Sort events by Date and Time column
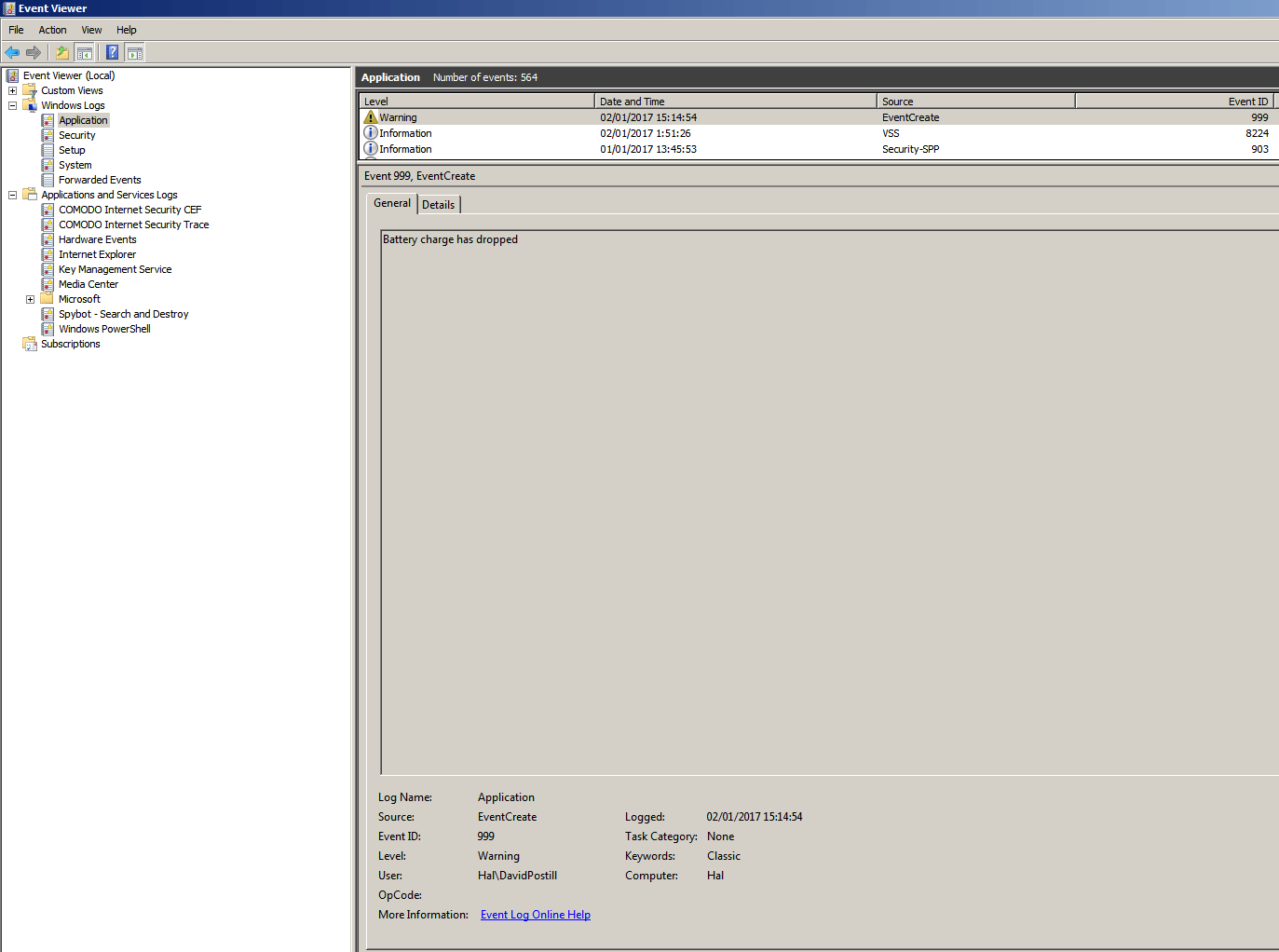The image size is (1279, 952). coord(734,102)
